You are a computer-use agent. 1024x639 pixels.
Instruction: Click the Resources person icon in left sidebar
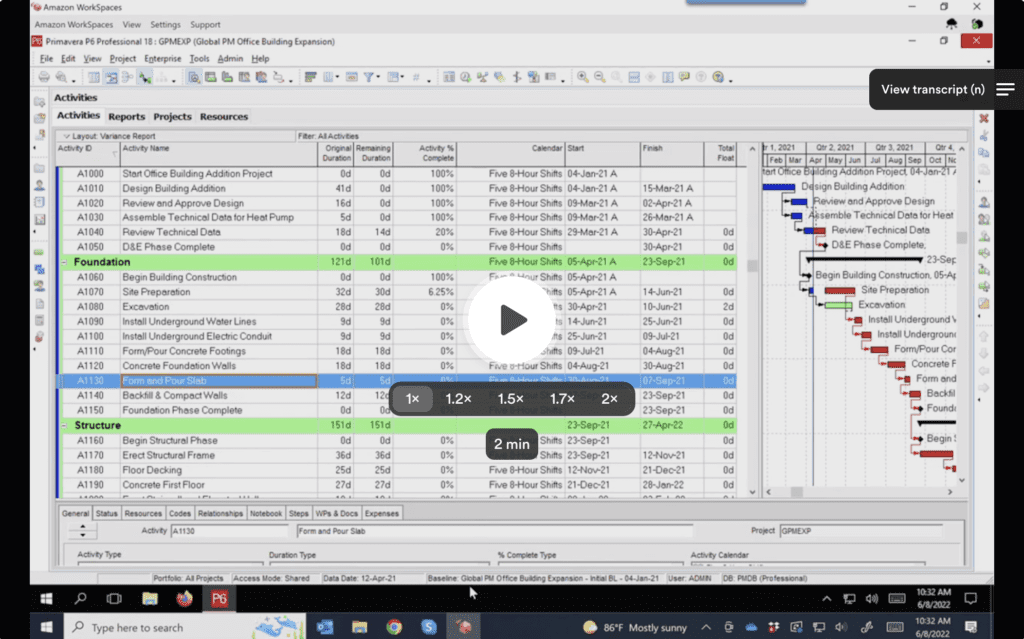(40, 186)
